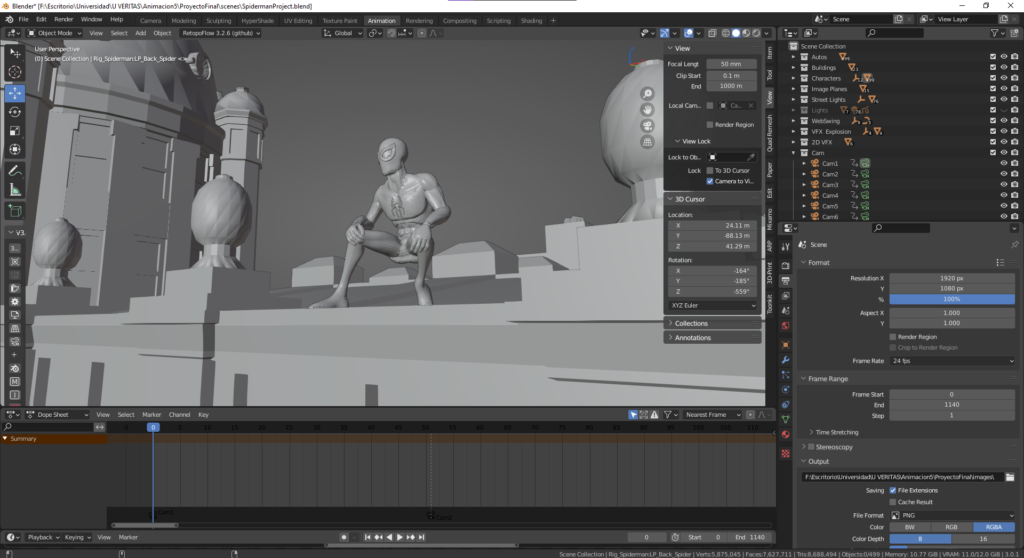Open the Material properties tab icon
This screenshot has height=558, width=1024.
pyautogui.click(x=786, y=435)
